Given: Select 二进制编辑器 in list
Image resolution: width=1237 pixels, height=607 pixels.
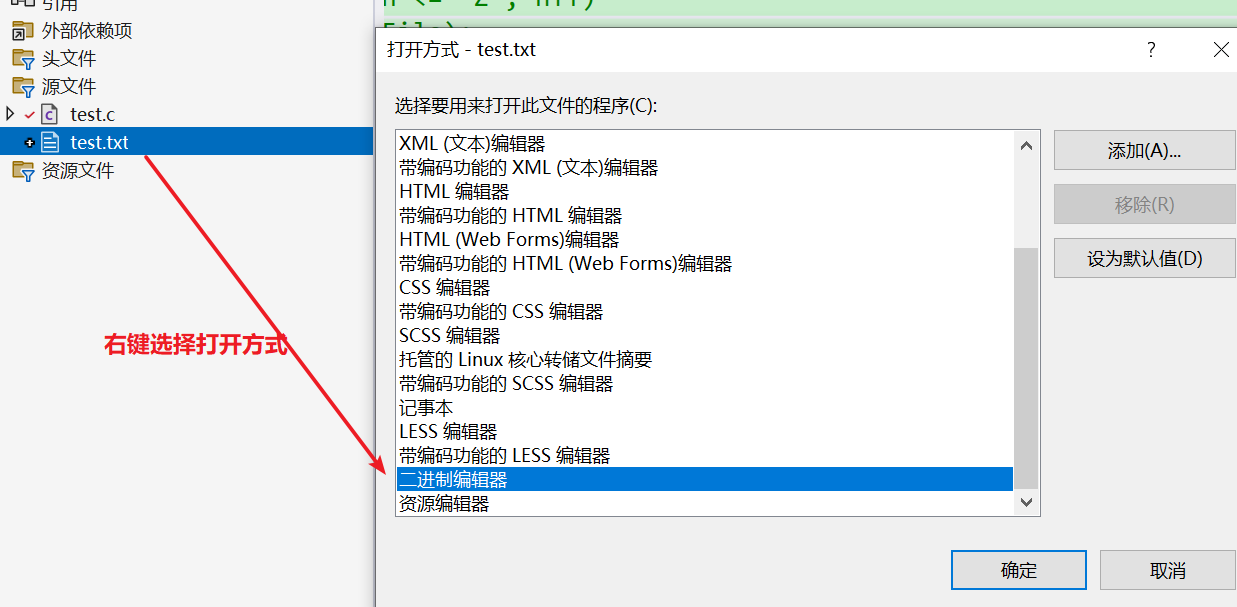Looking at the screenshot, I should pyautogui.click(x=705, y=479).
